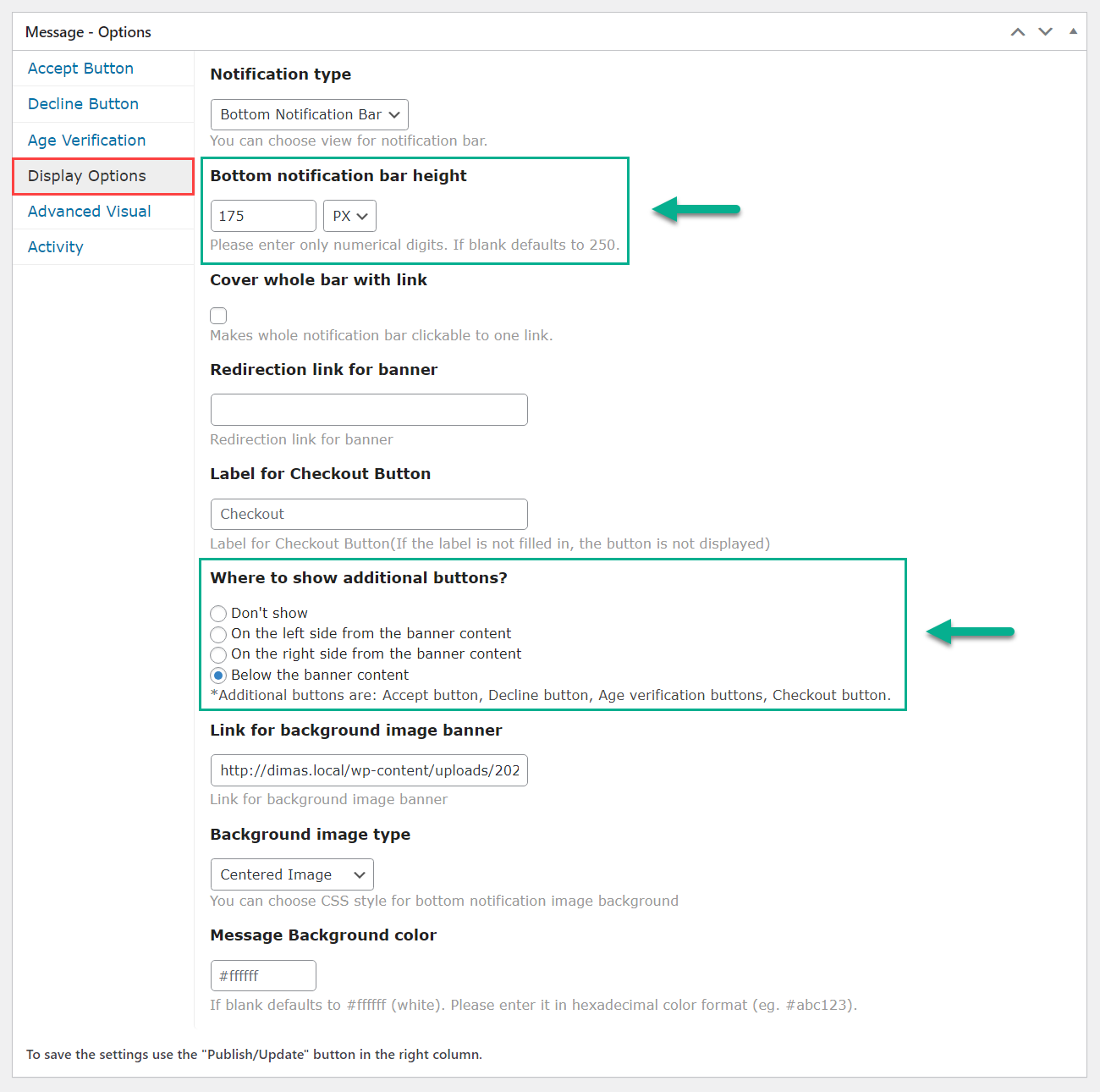Image resolution: width=1100 pixels, height=1092 pixels.
Task: Click the 'Background image type' heading
Action: (310, 835)
